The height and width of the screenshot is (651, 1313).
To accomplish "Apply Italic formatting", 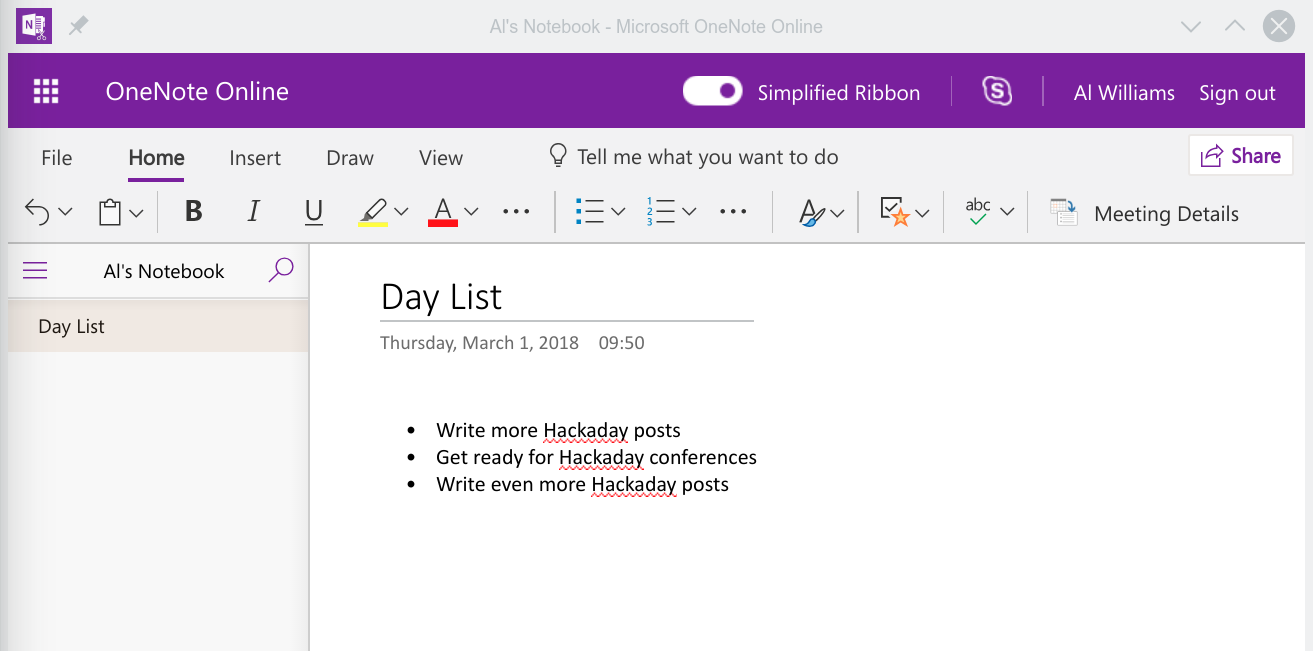I will coord(253,212).
